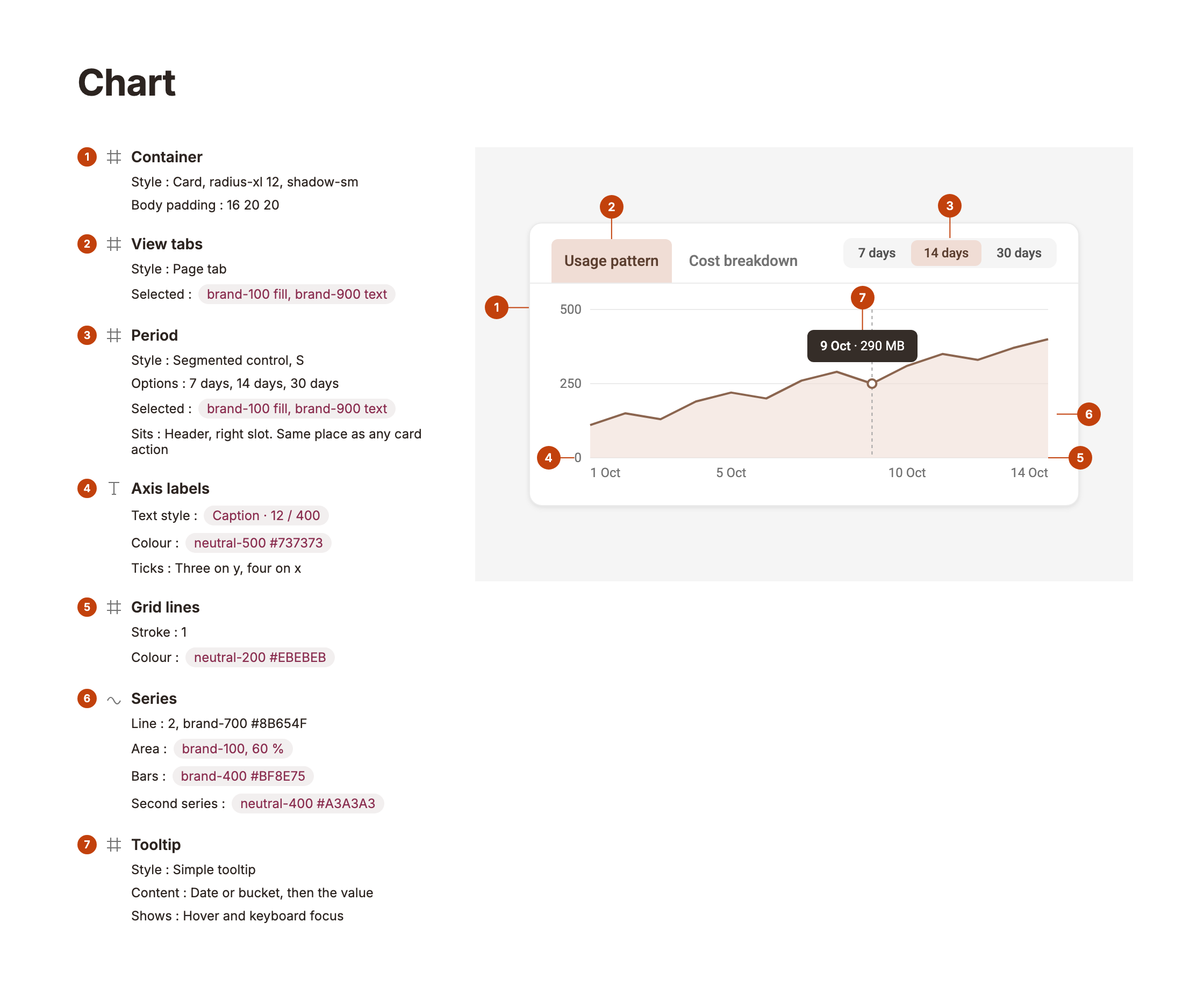
Task: Click the highlighted data point on the chart line
Action: click(x=871, y=384)
